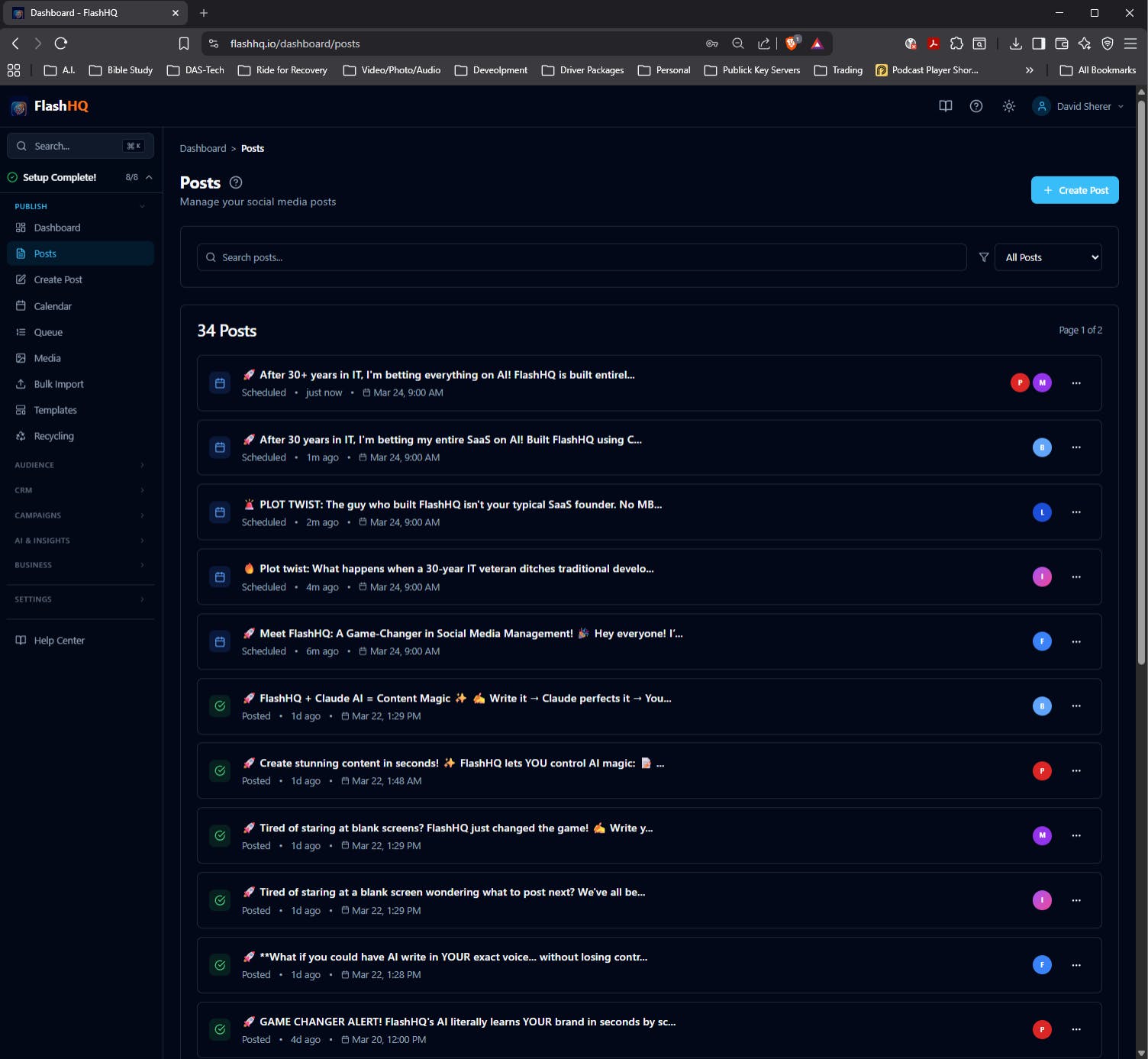This screenshot has height=1059, width=1148.
Task: Open the All Posts filter dropdown
Action: 1048,257
